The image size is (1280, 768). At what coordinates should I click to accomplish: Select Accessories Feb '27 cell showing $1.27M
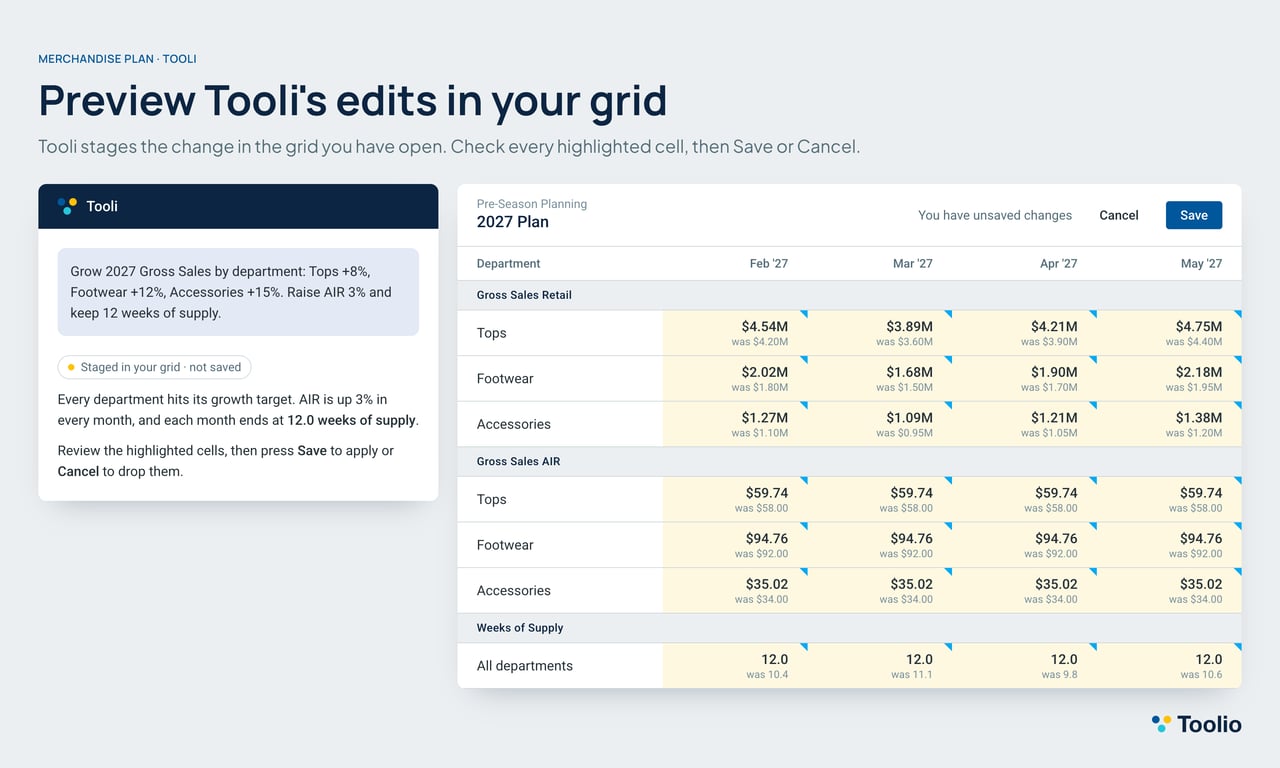[x=735, y=424]
